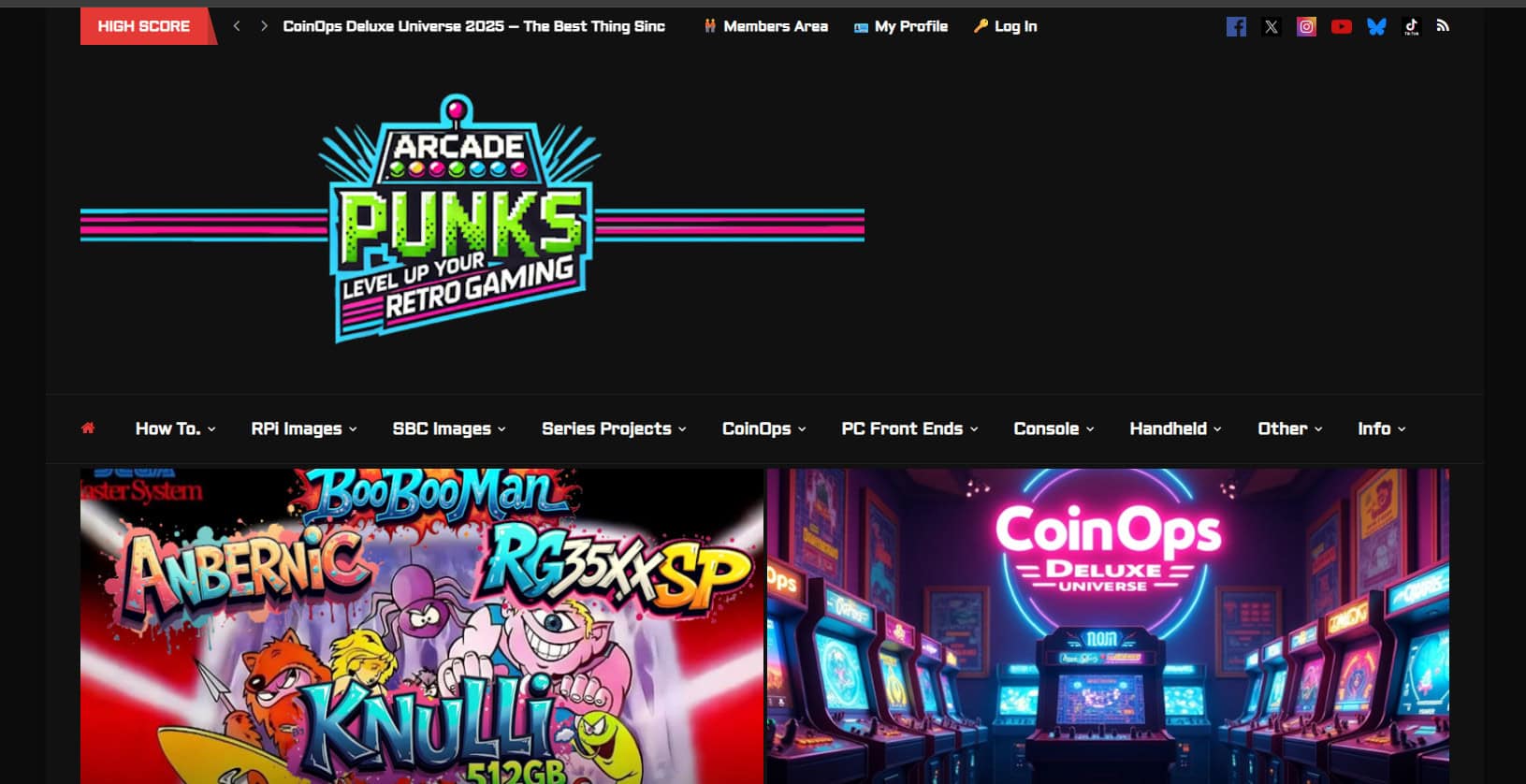Expand the PC Front Ends menu
Image resolution: width=1526 pixels, height=784 pixels.
click(909, 428)
